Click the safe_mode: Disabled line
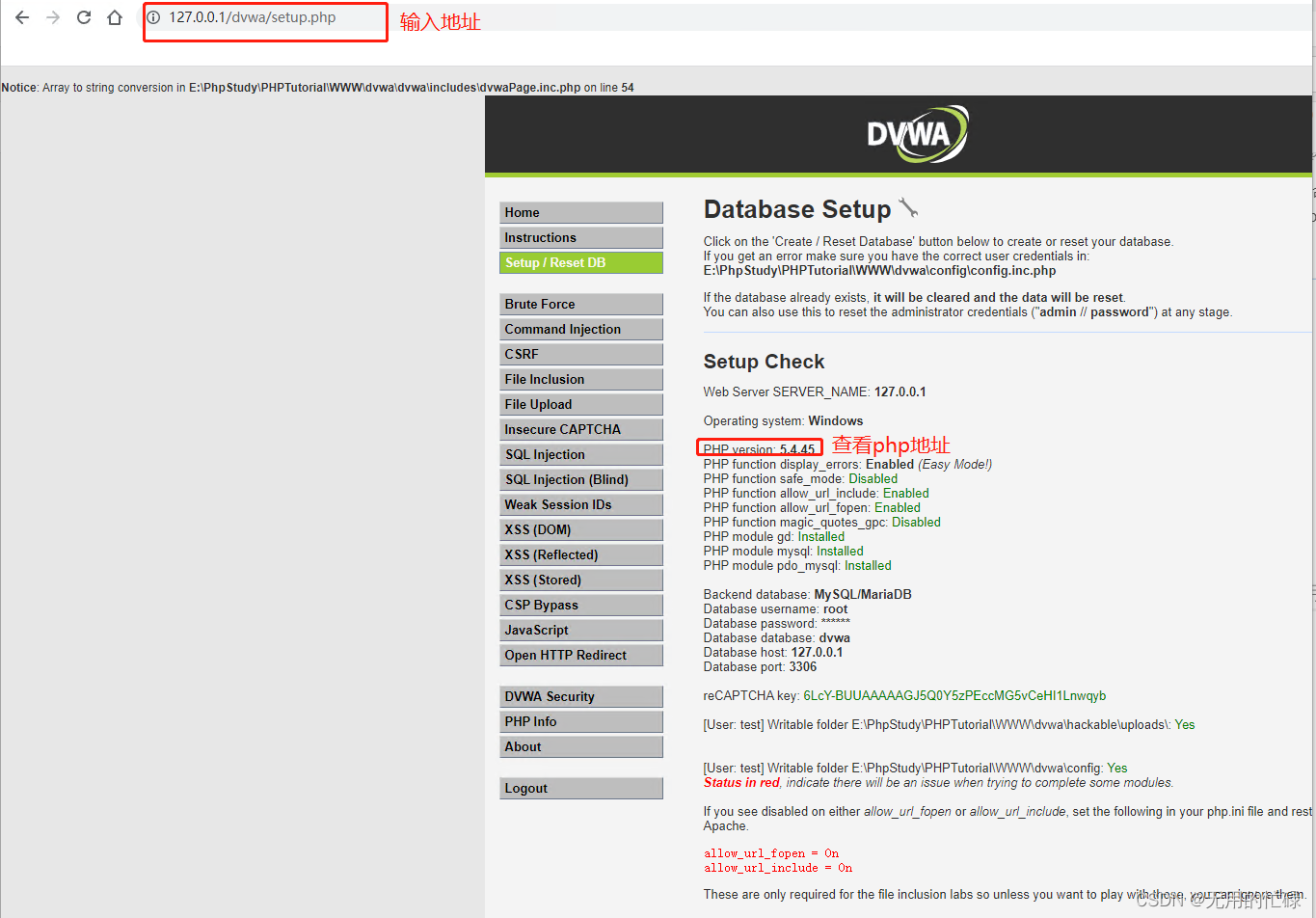This screenshot has height=918, width=1316. pyautogui.click(x=800, y=478)
